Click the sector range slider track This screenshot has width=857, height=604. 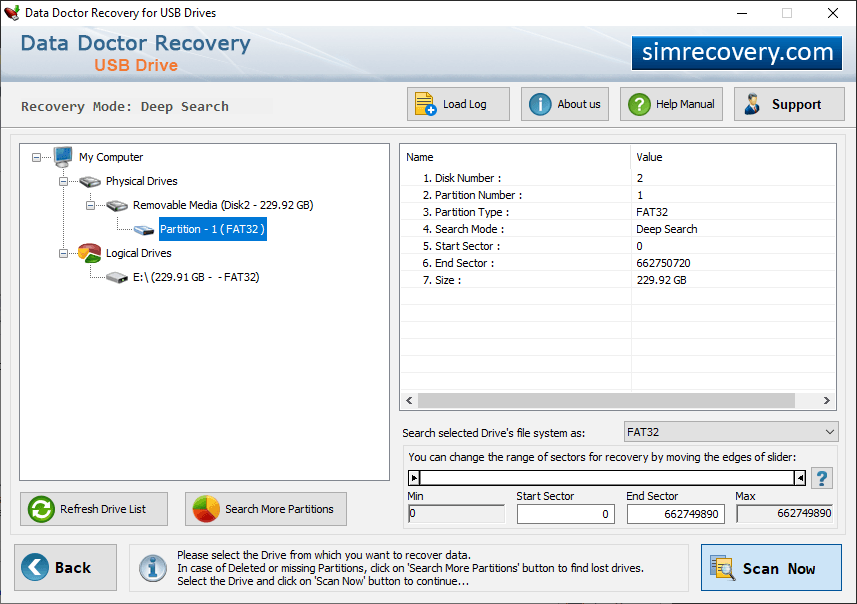coord(607,478)
